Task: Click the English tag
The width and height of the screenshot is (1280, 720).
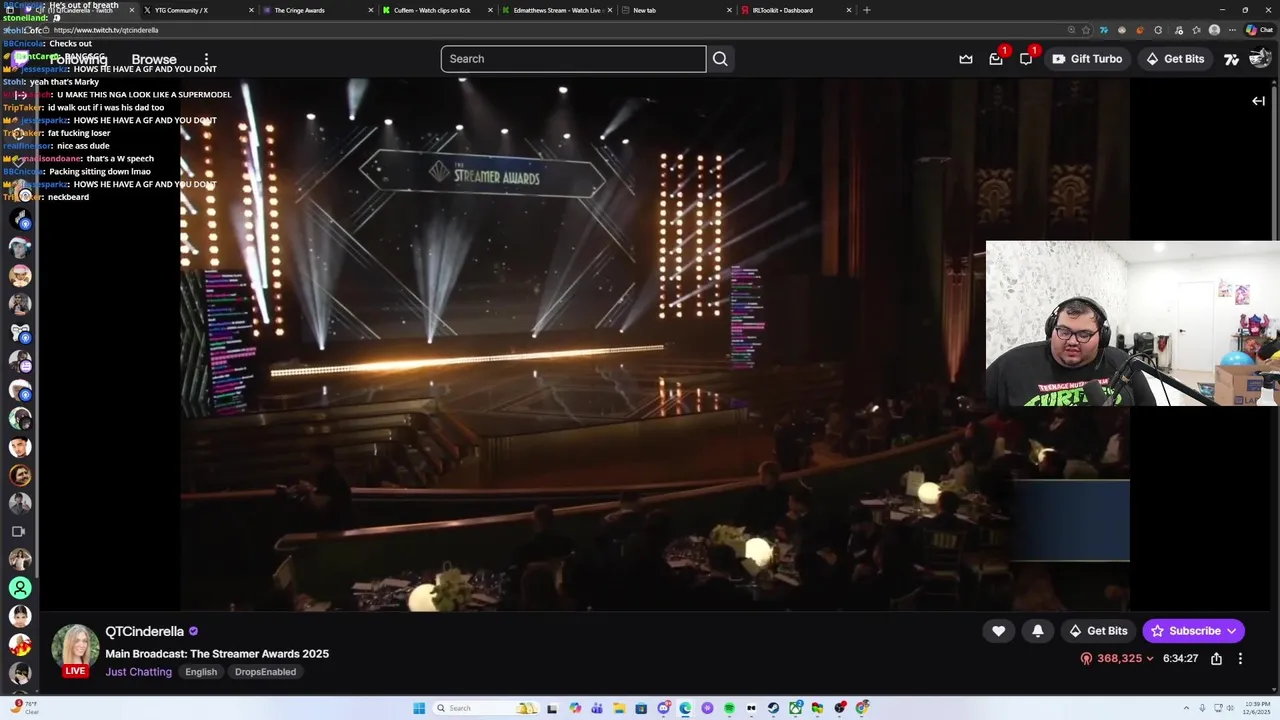Action: 201,672
